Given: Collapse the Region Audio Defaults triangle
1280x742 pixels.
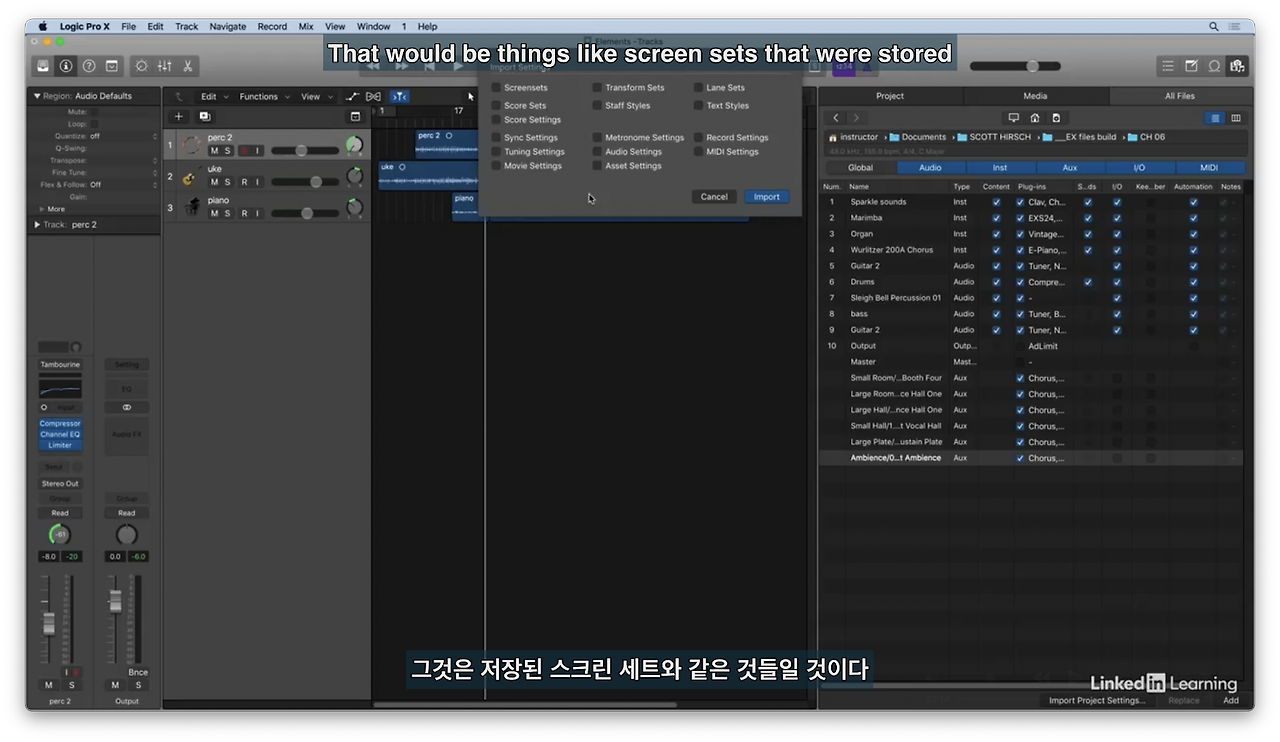Looking at the screenshot, I should pos(38,96).
